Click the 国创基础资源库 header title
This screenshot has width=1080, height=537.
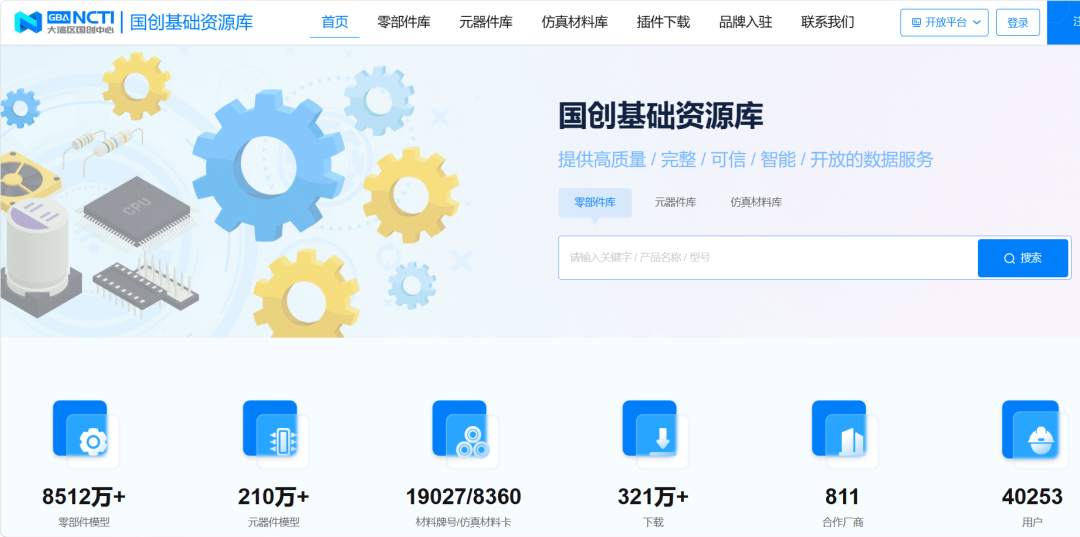[x=191, y=22]
